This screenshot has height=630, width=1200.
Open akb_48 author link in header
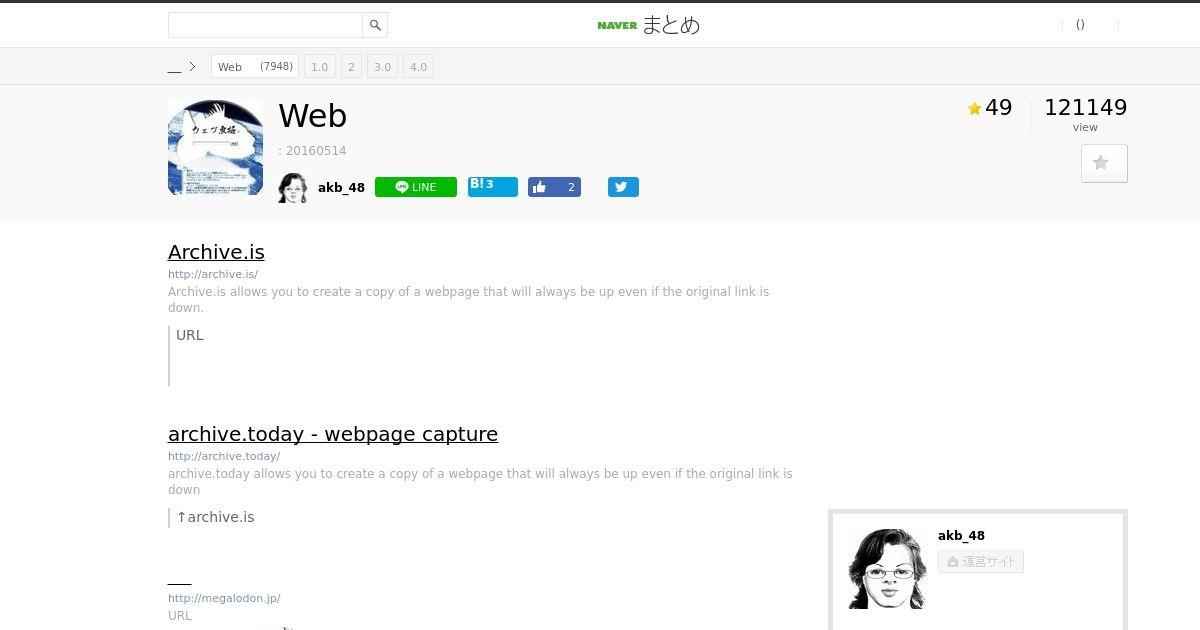click(341, 187)
